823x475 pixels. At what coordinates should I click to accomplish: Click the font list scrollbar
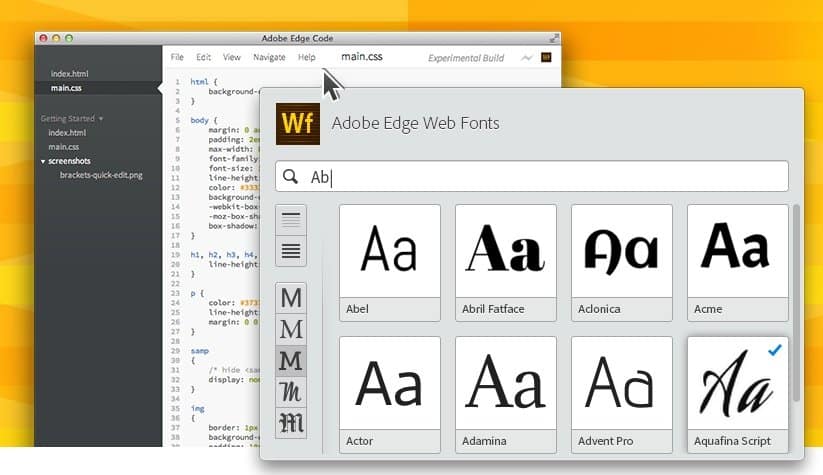pyautogui.click(x=796, y=303)
